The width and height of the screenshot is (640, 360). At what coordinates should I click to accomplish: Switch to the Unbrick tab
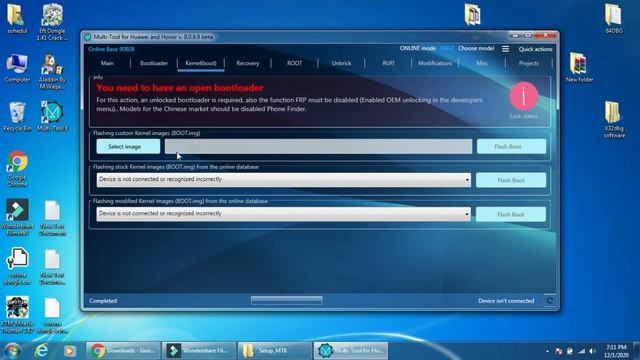[x=341, y=63]
